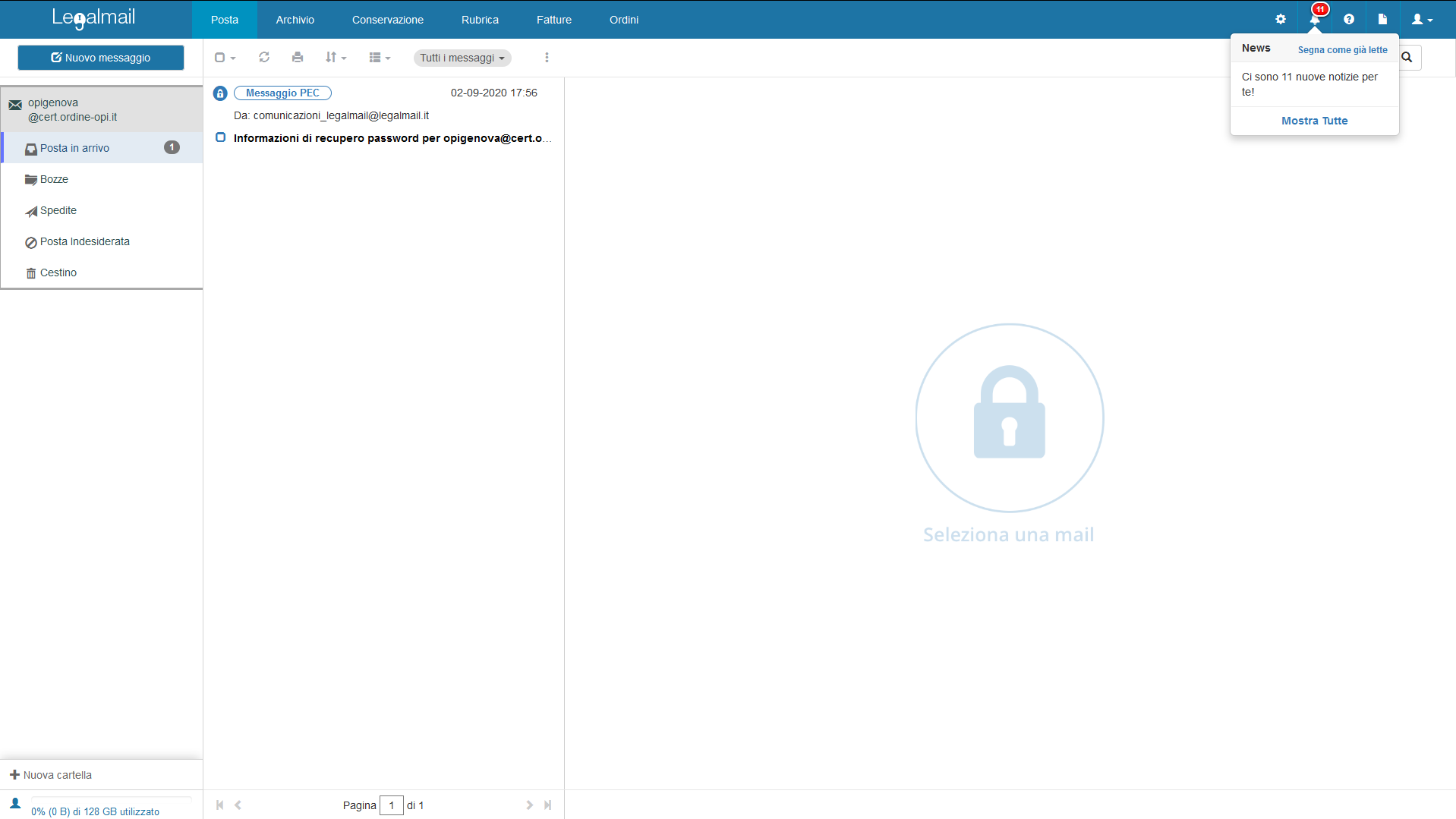Image resolution: width=1456 pixels, height=819 pixels.
Task: Go to the next page arrow
Action: [529, 805]
